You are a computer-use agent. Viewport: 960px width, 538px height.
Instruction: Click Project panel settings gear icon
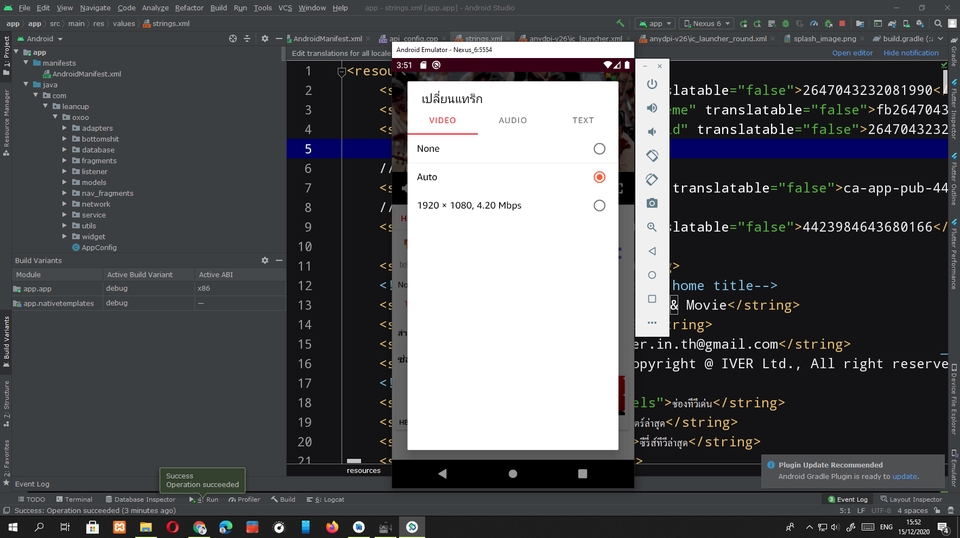264,38
